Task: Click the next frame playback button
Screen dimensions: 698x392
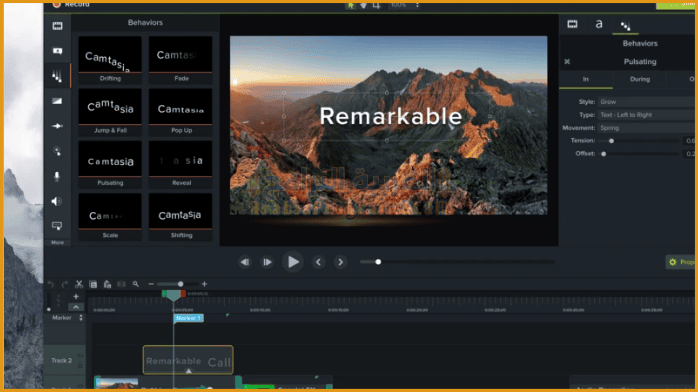Action: 267,262
